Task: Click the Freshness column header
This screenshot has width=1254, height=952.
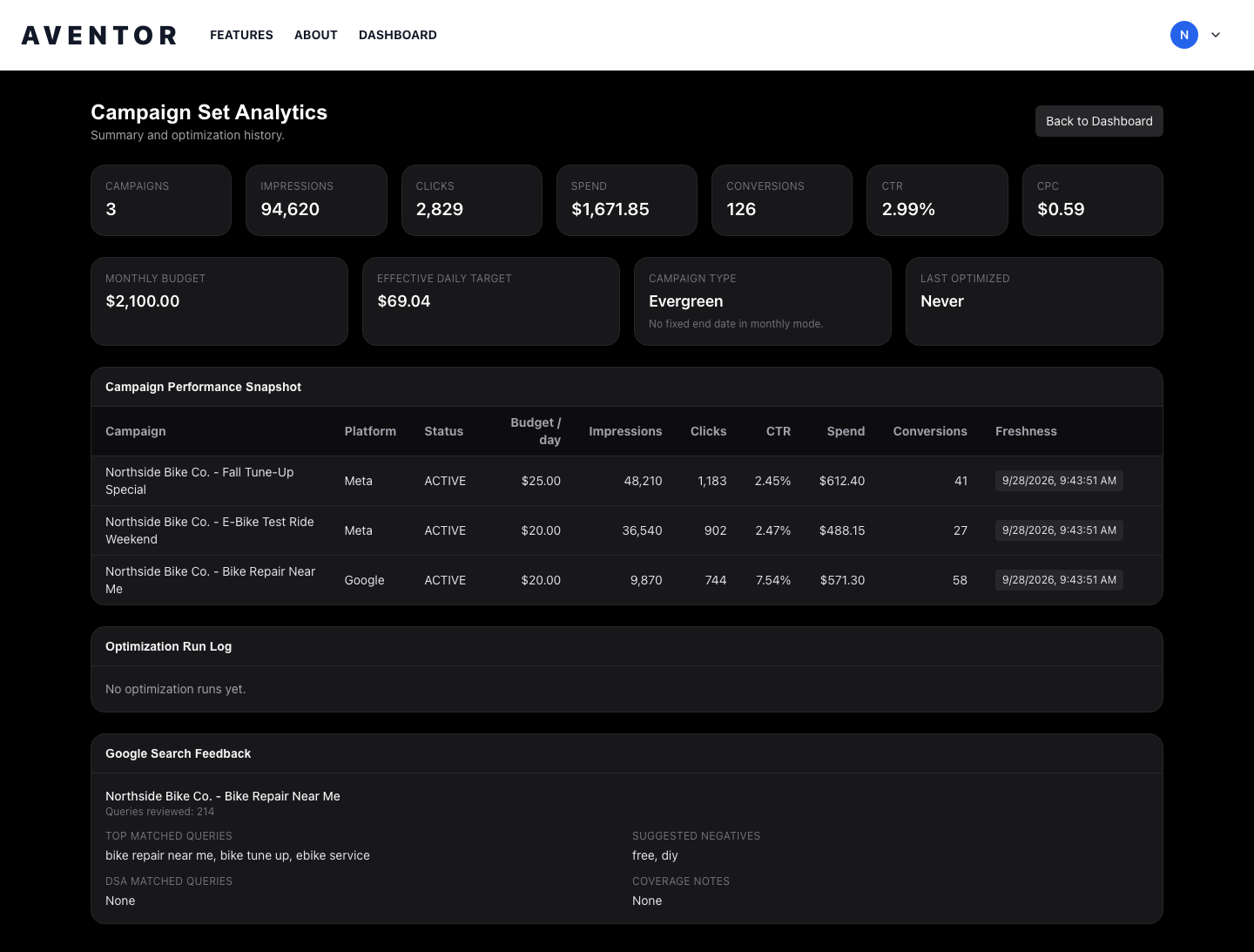Action: tap(1026, 431)
